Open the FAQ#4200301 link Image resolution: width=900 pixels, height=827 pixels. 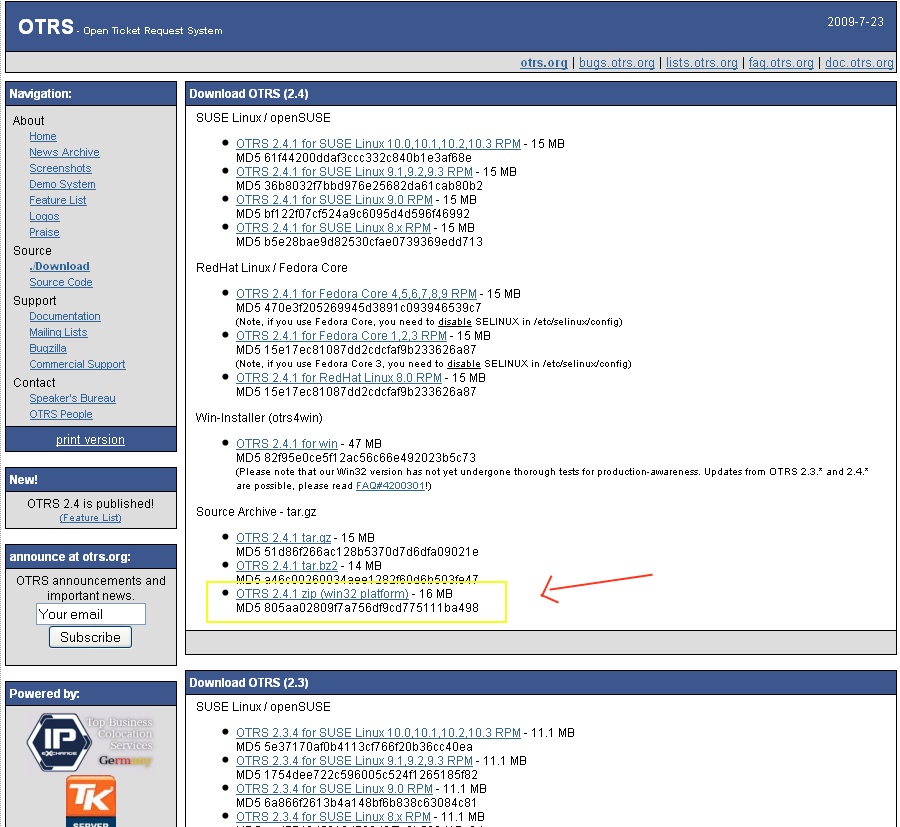(x=390, y=486)
